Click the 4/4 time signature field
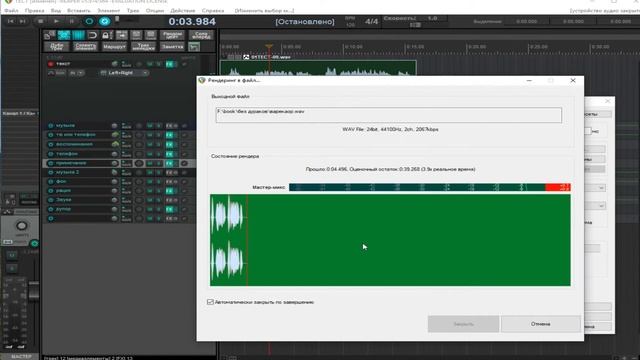Image resolution: width=640 pixels, height=360 pixels. click(x=371, y=21)
